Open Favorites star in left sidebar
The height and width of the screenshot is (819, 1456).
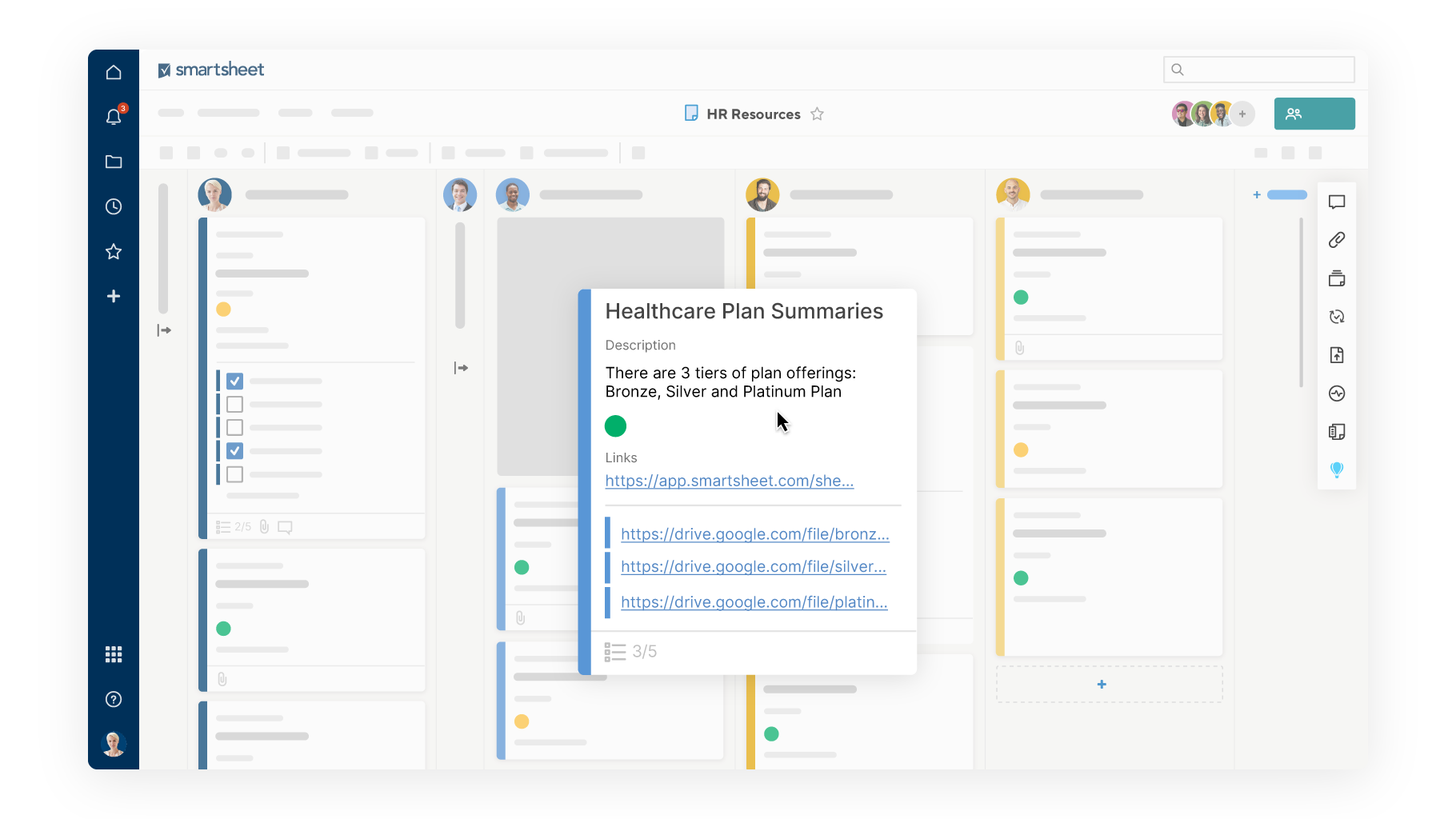coord(114,252)
